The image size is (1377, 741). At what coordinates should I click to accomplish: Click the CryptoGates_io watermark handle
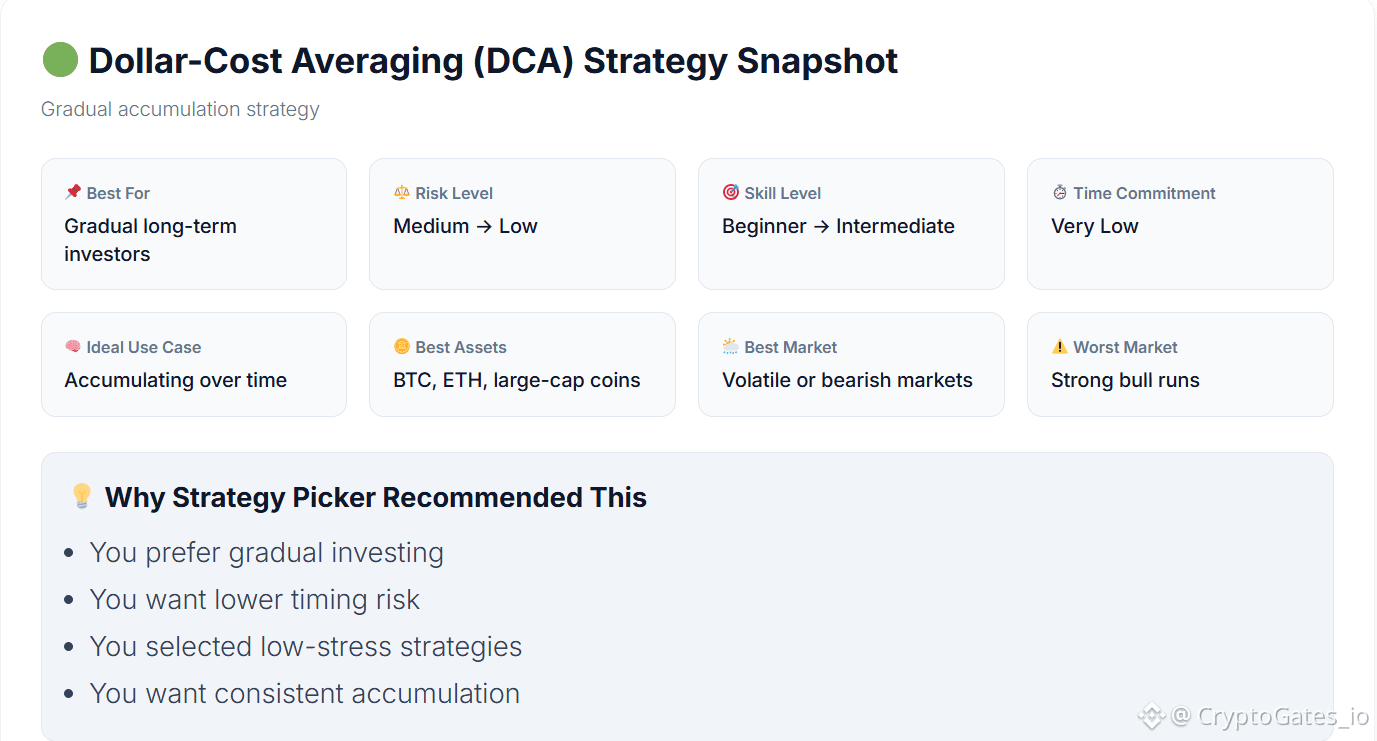coord(1270,716)
